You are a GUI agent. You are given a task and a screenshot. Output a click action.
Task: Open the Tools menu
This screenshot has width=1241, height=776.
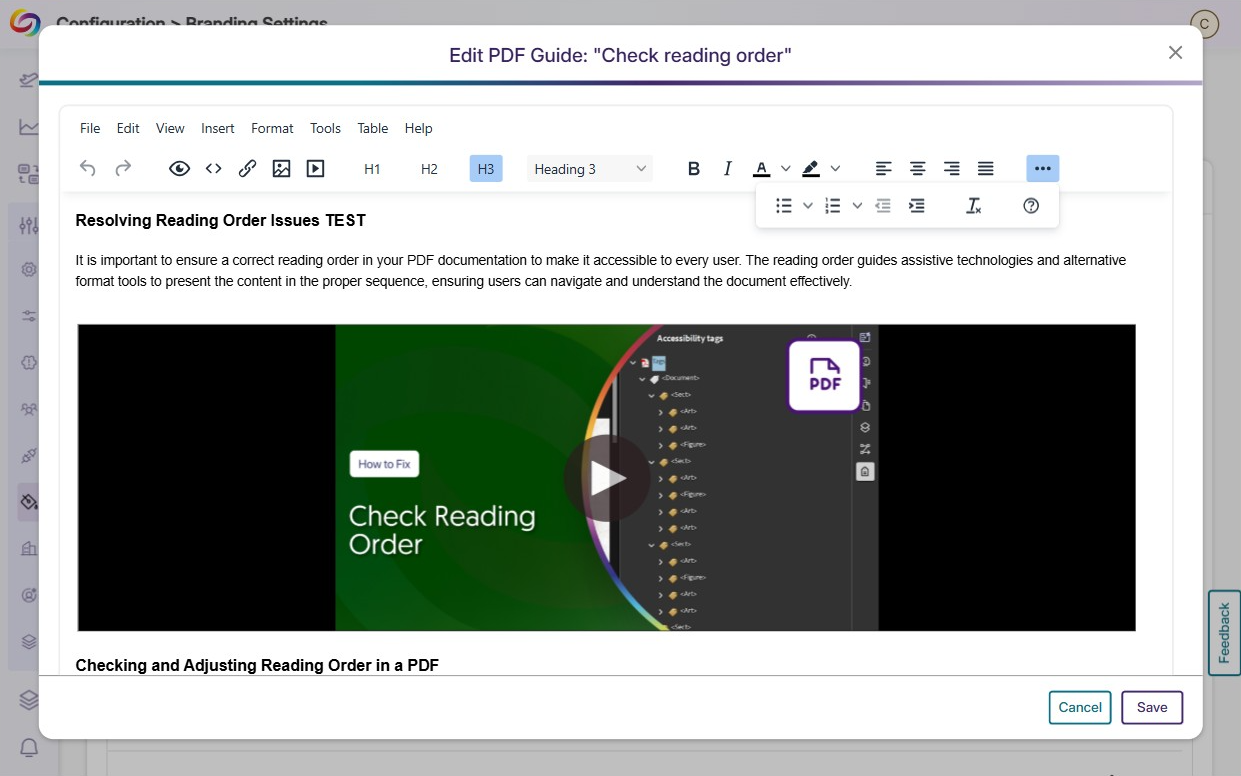click(x=325, y=128)
